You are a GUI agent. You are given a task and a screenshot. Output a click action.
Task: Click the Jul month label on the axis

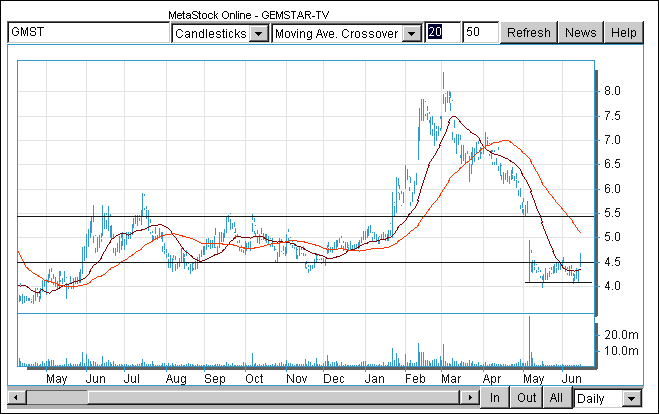pos(132,379)
